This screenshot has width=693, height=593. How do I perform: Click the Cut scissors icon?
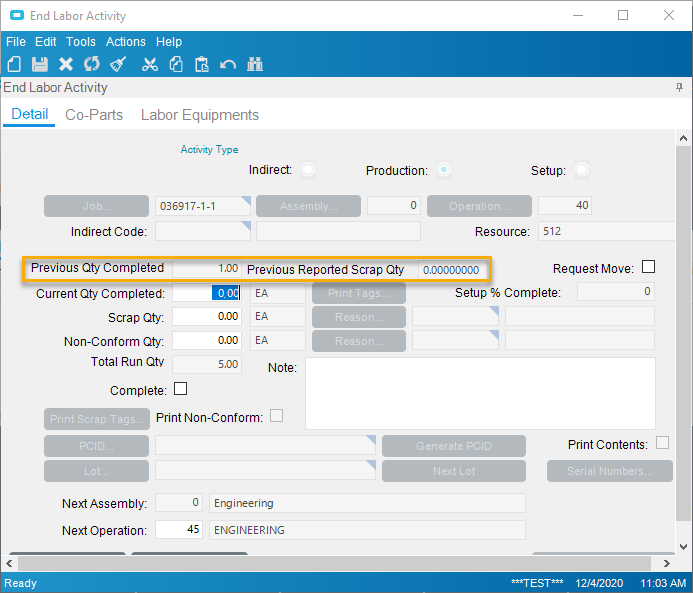tap(150, 64)
